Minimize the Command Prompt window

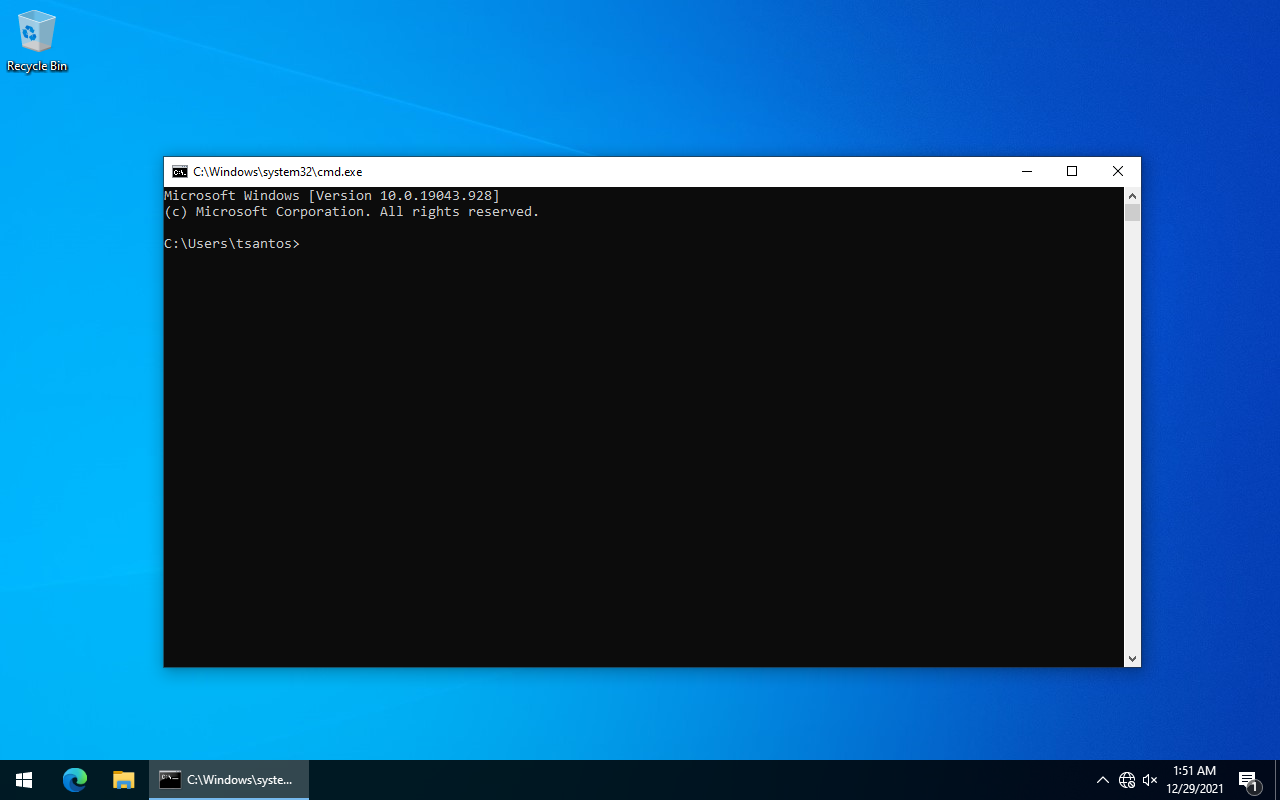coord(1026,172)
